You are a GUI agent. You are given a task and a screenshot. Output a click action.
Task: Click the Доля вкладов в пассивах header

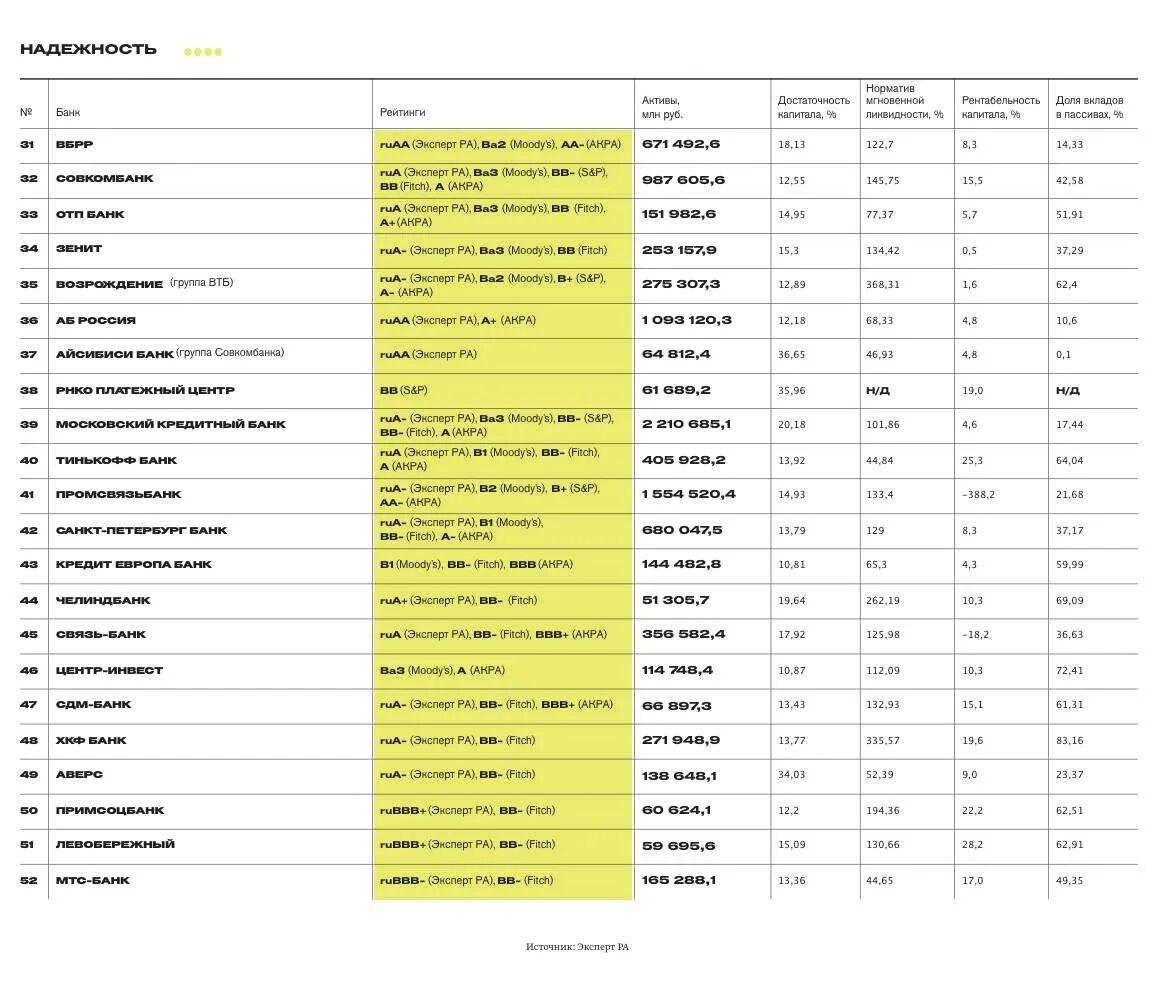(1089, 107)
